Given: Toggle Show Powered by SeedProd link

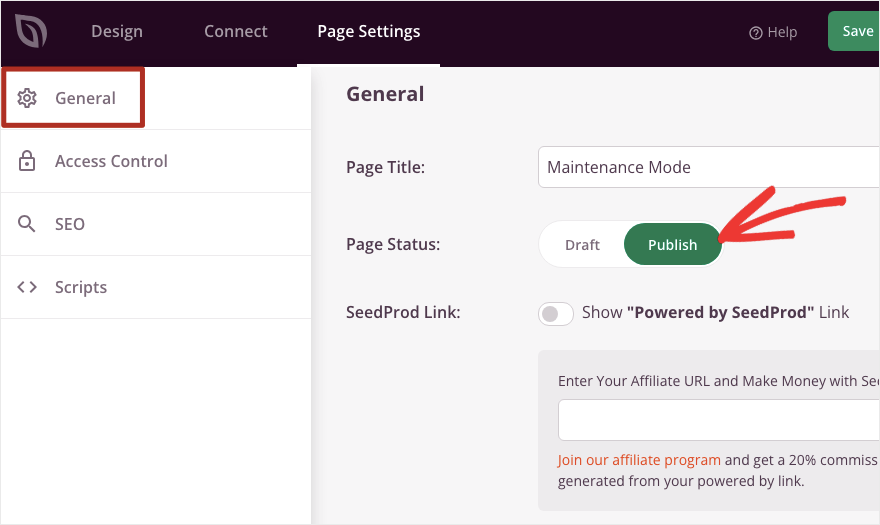Looking at the screenshot, I should click(x=556, y=313).
